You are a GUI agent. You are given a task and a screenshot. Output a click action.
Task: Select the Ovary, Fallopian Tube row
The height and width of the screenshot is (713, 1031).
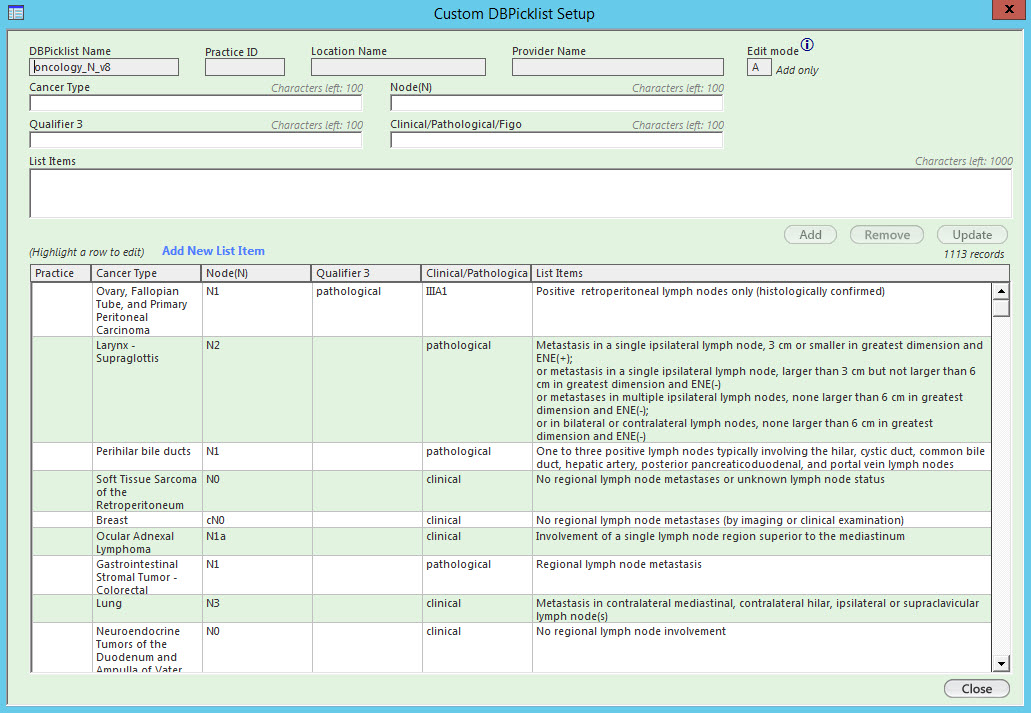(x=511, y=310)
